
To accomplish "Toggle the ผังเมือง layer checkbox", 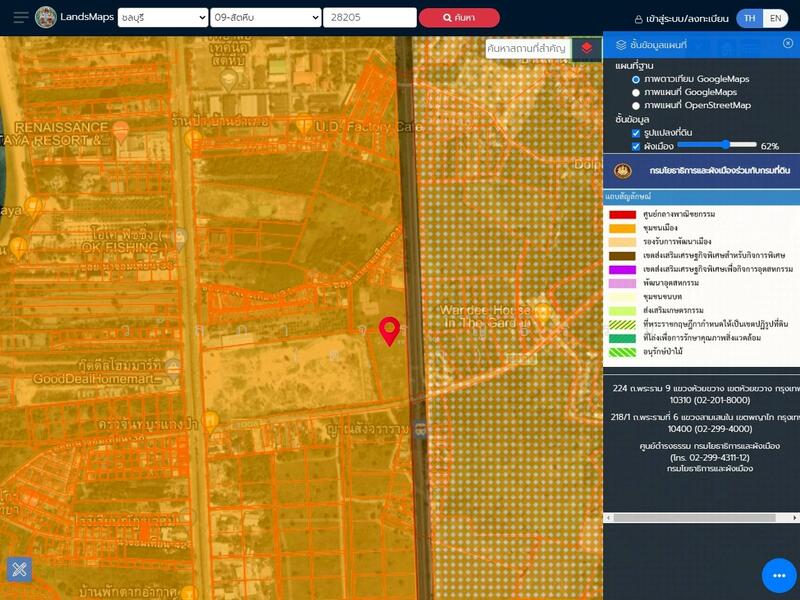I will [636, 146].
